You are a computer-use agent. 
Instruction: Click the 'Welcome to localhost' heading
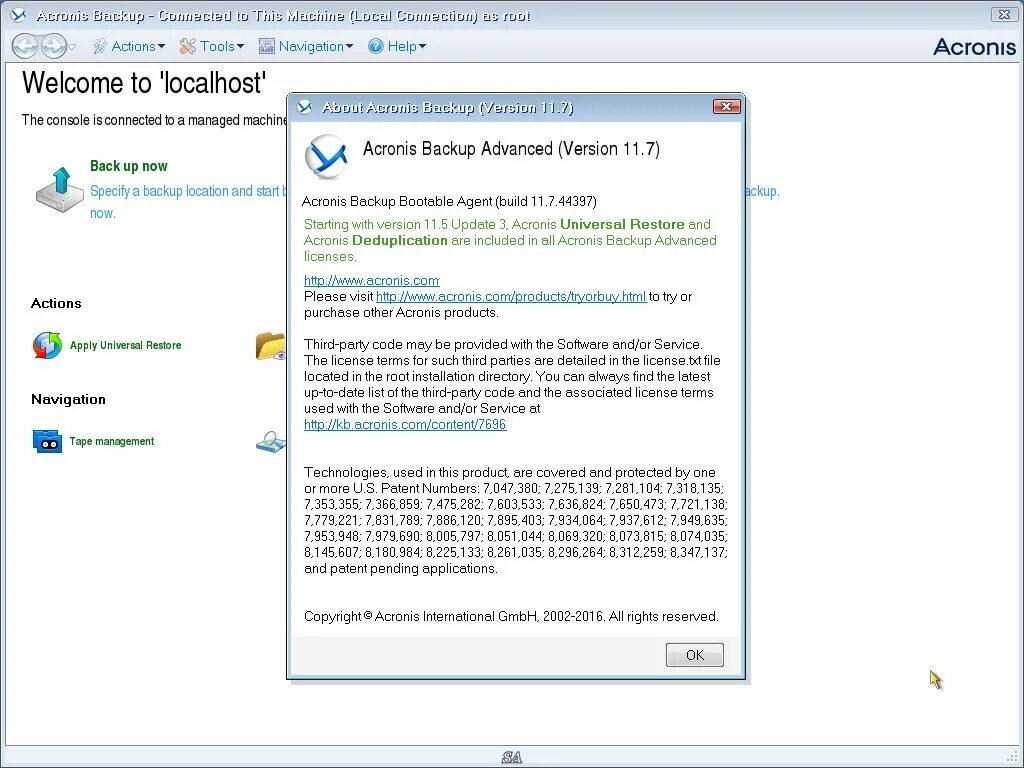click(x=144, y=83)
